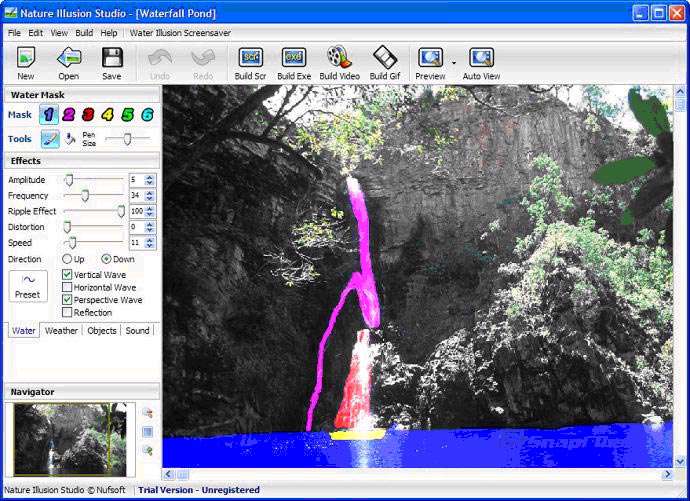Open the View menu

tap(59, 33)
